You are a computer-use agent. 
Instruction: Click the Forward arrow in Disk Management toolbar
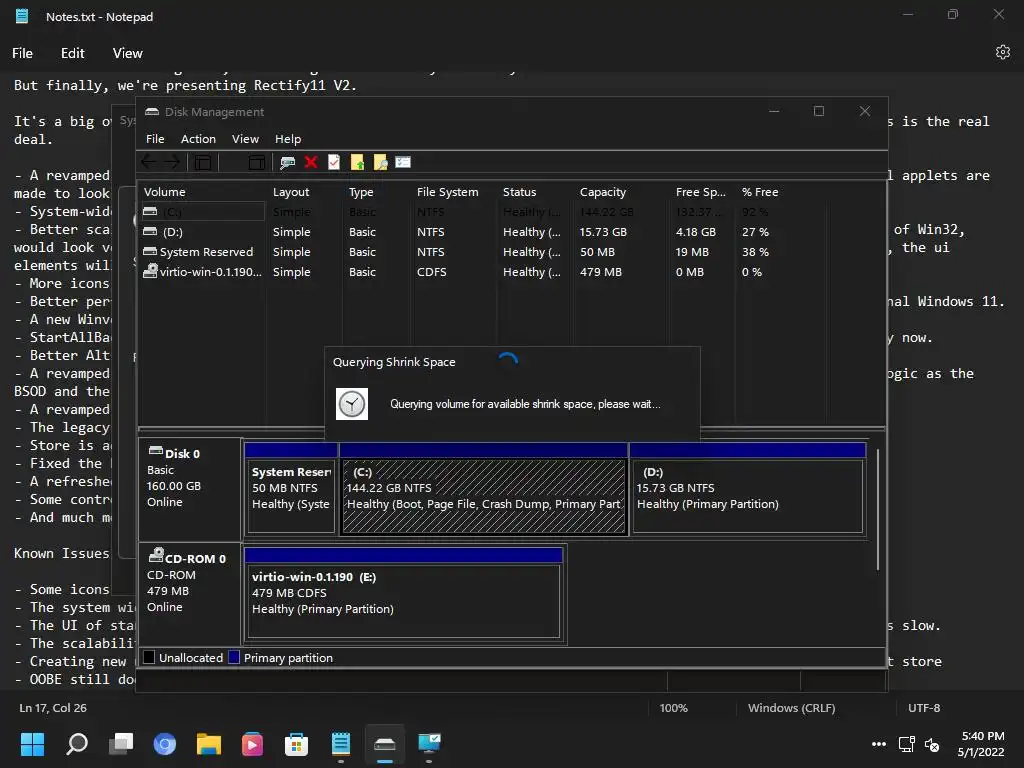pos(172,162)
